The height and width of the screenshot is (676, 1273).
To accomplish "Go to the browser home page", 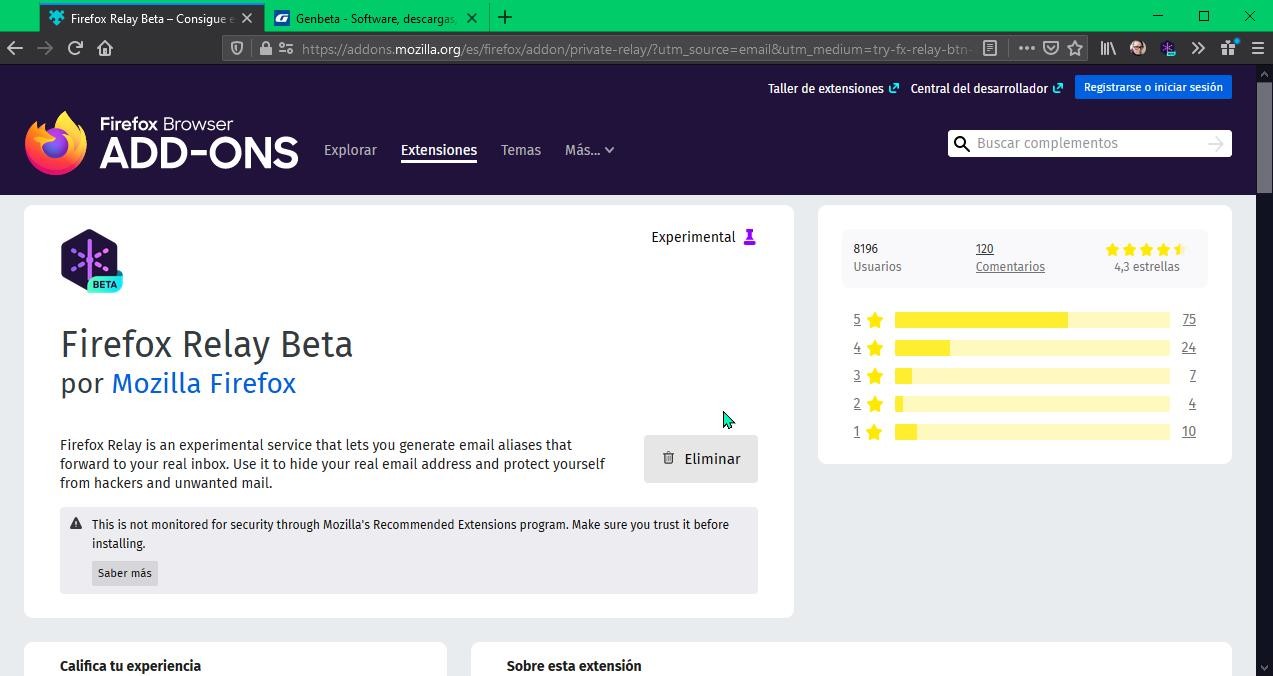I will (x=105, y=48).
